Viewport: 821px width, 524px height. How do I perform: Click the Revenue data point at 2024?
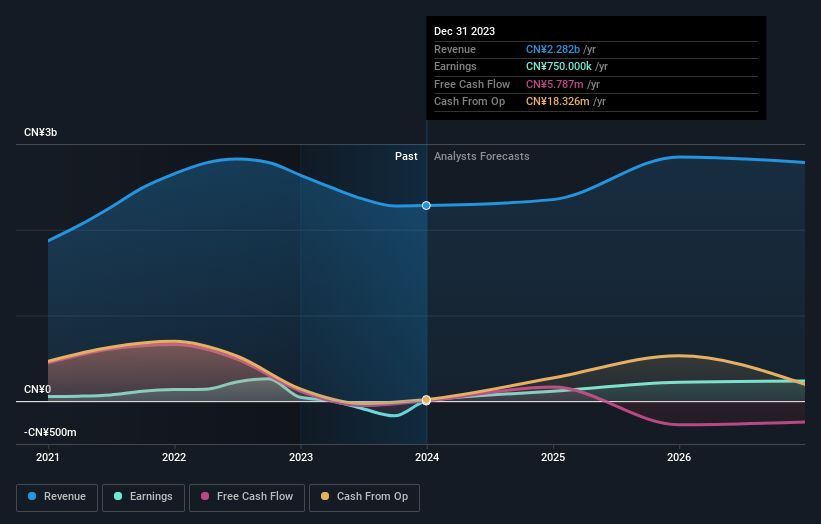pos(426,206)
